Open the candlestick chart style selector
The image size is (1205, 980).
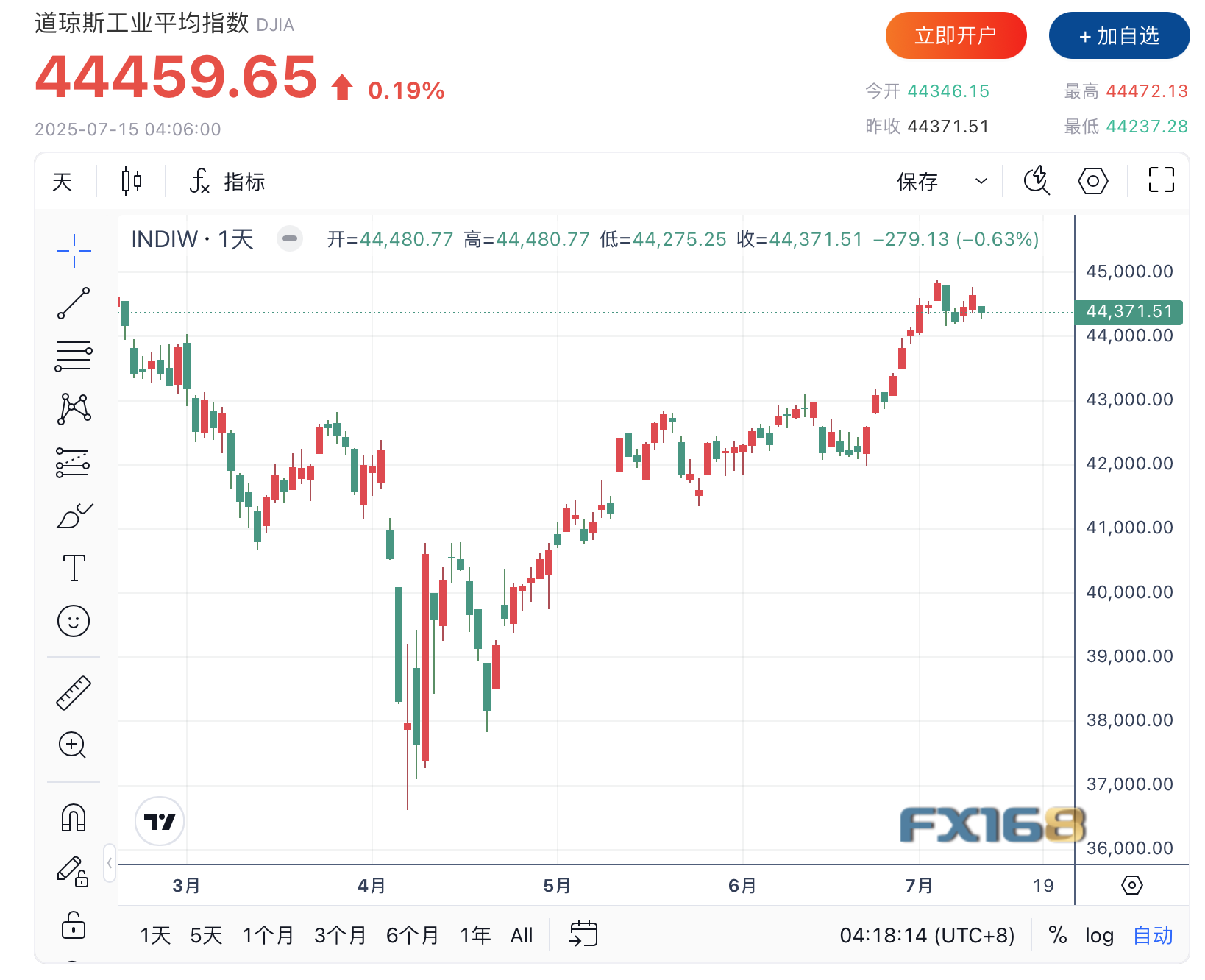point(131,181)
